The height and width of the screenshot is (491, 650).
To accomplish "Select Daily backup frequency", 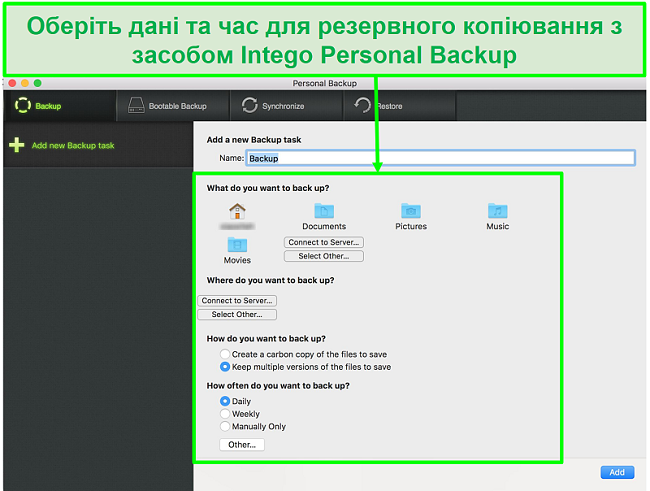I will [x=225, y=401].
